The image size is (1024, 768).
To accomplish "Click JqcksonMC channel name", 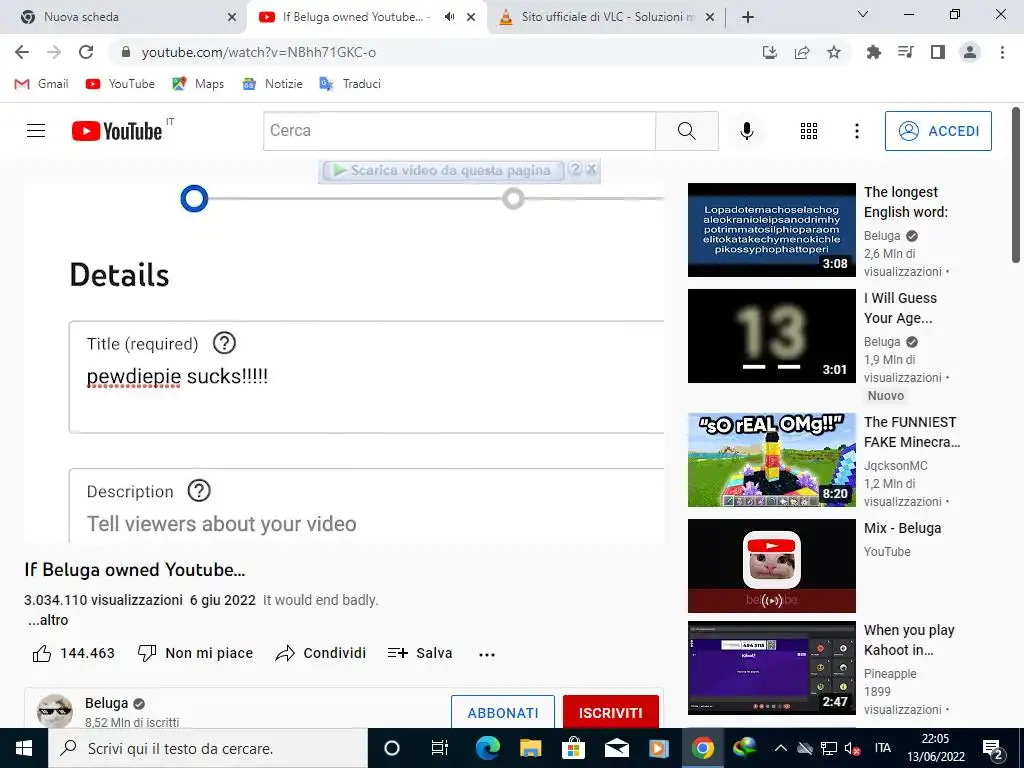I will 895,466.
